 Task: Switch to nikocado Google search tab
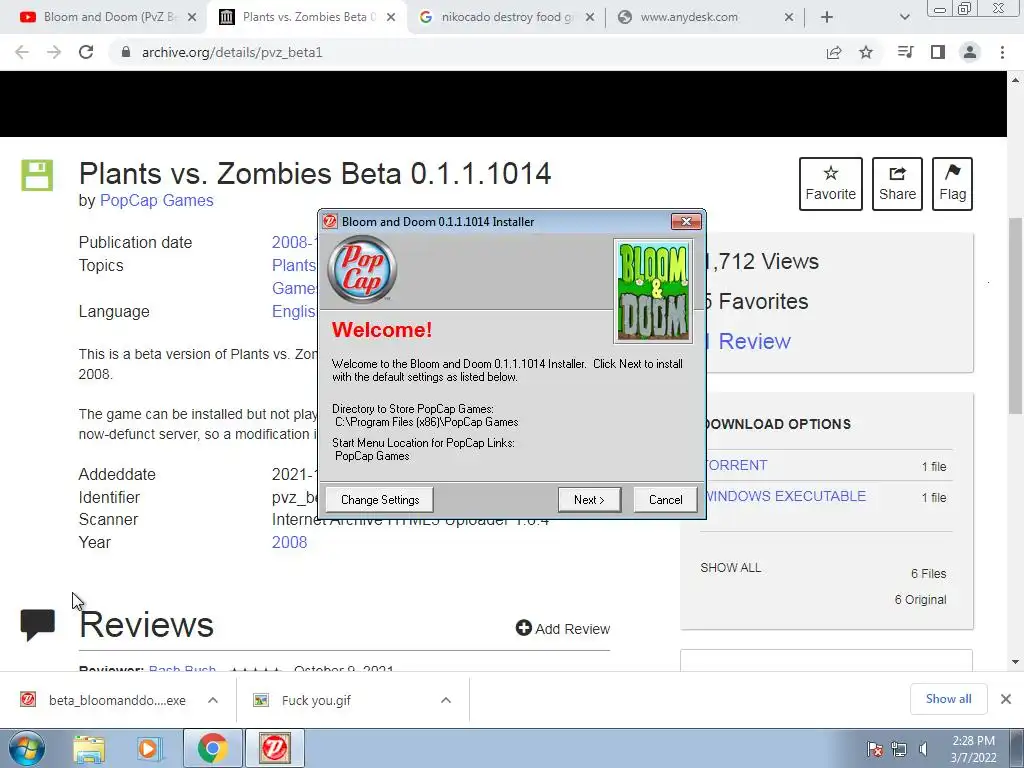(x=506, y=17)
